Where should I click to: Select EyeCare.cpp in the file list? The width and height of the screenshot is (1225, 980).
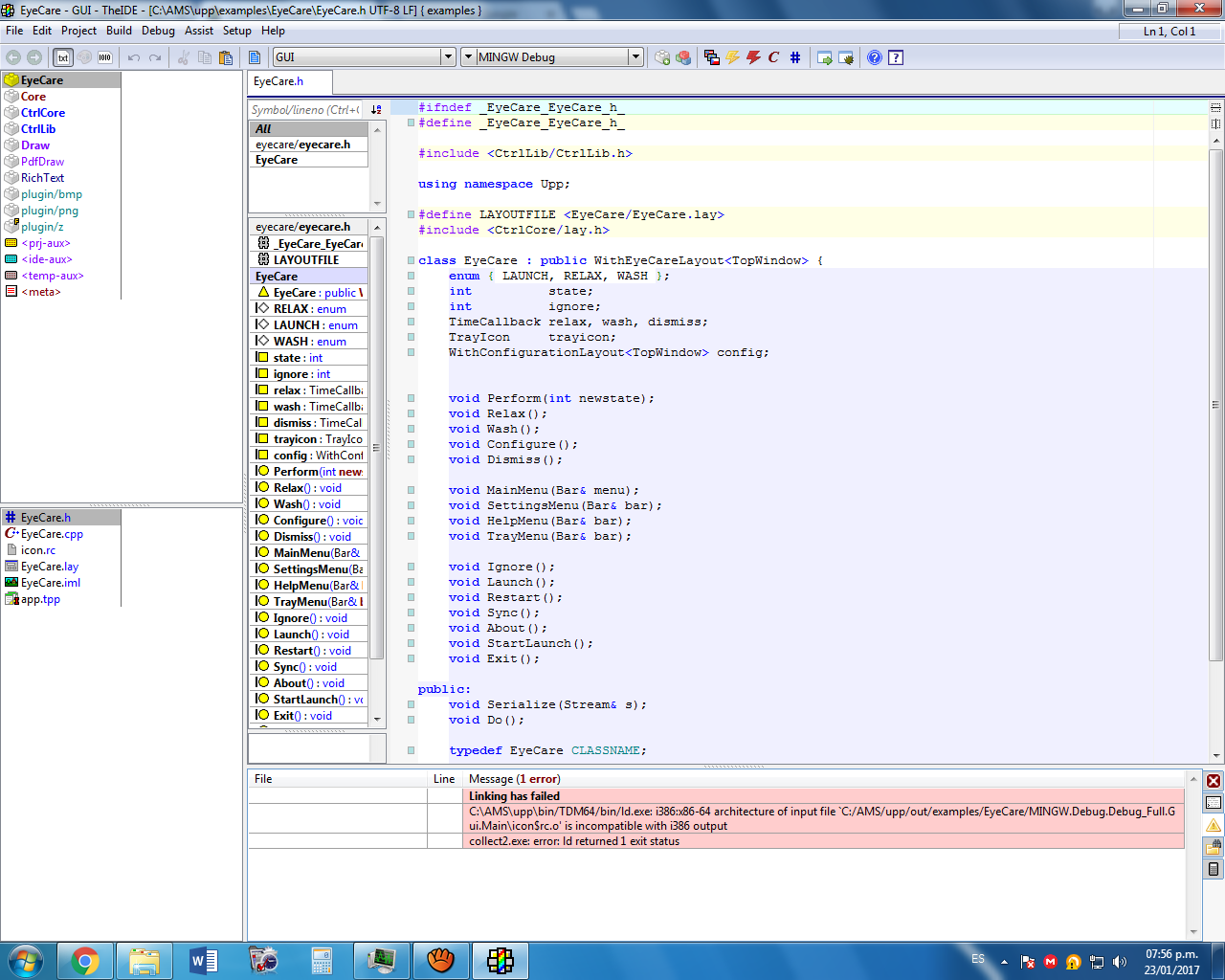coord(52,534)
